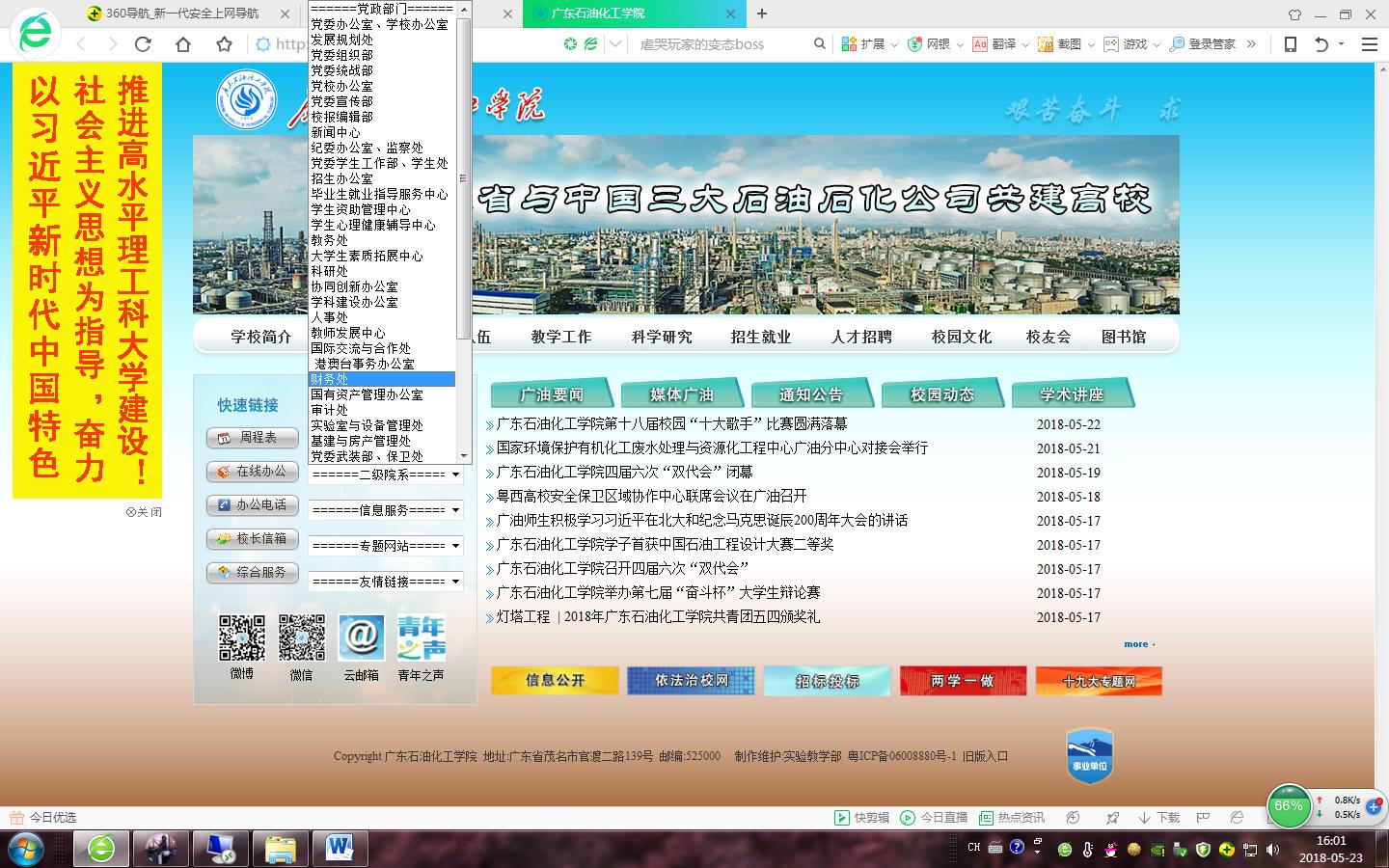Switch to the 媒体广油 tab
The height and width of the screenshot is (868, 1389).
[682, 394]
